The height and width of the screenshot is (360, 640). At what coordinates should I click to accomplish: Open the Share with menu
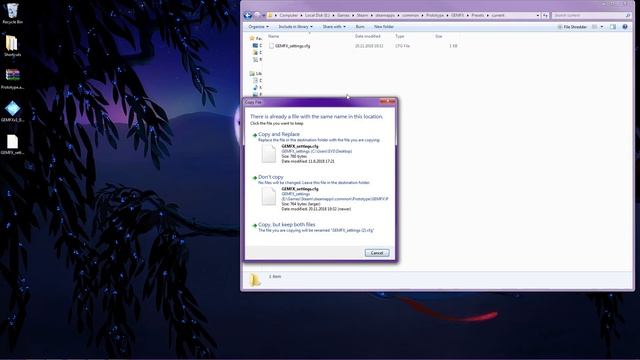click(x=334, y=27)
